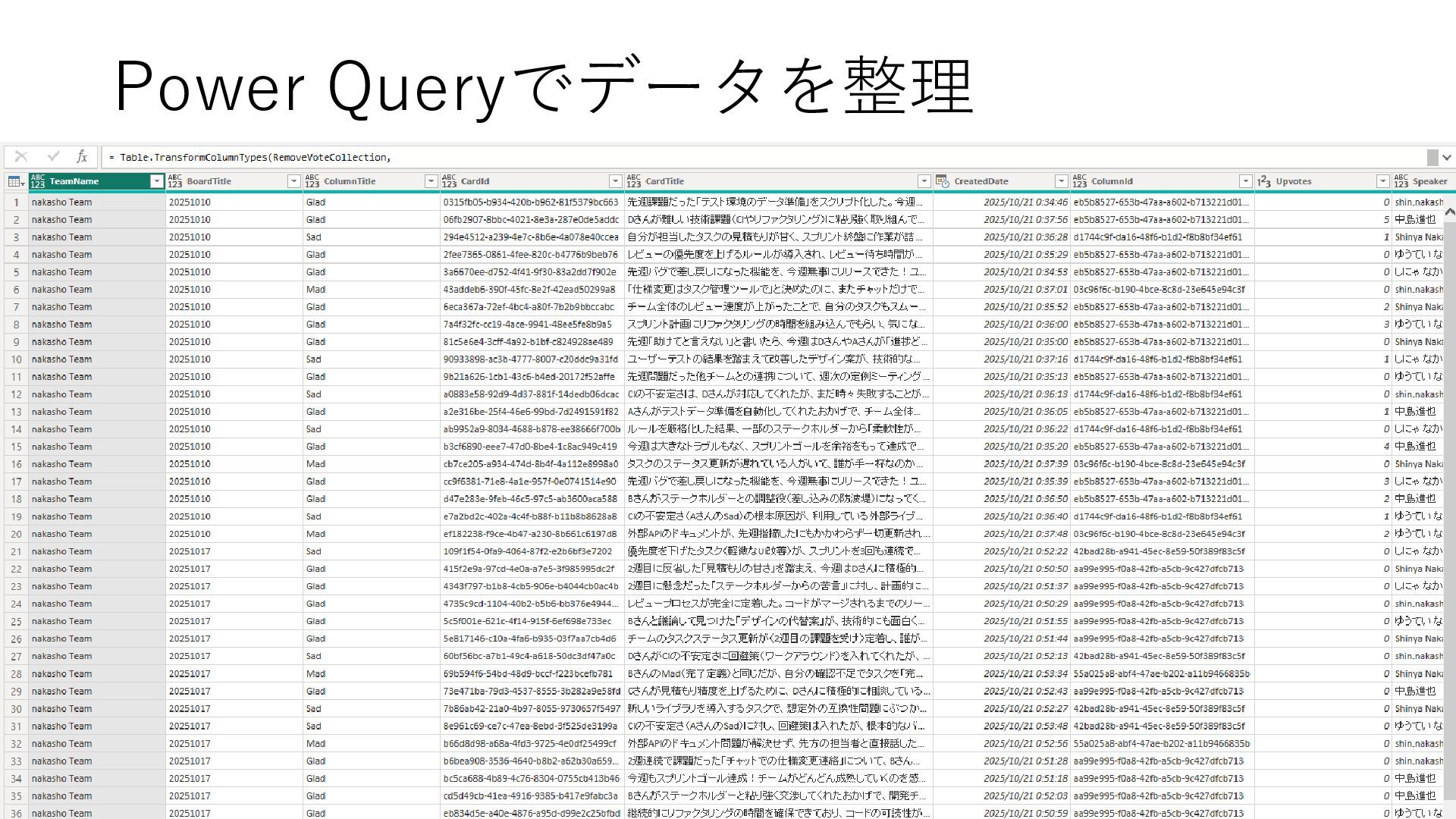Open the Upvotes column filter dropdown

click(1382, 181)
